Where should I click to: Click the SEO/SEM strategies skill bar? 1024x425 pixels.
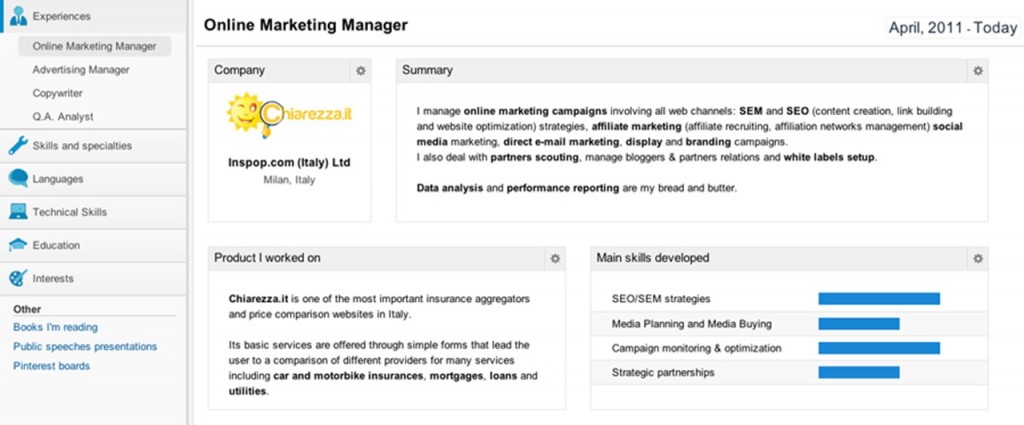879,298
